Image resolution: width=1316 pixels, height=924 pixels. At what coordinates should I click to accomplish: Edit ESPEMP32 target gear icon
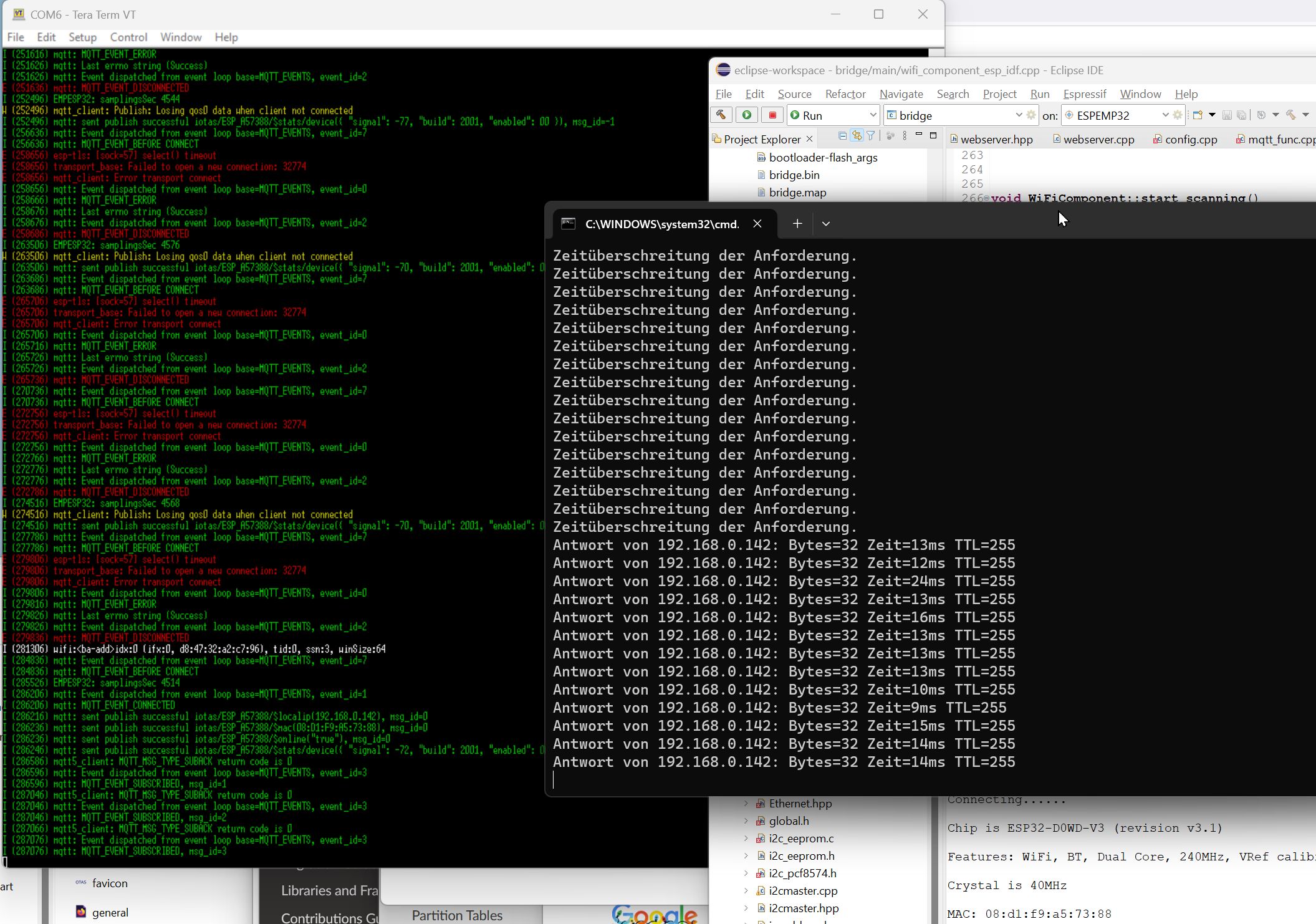[x=1178, y=115]
